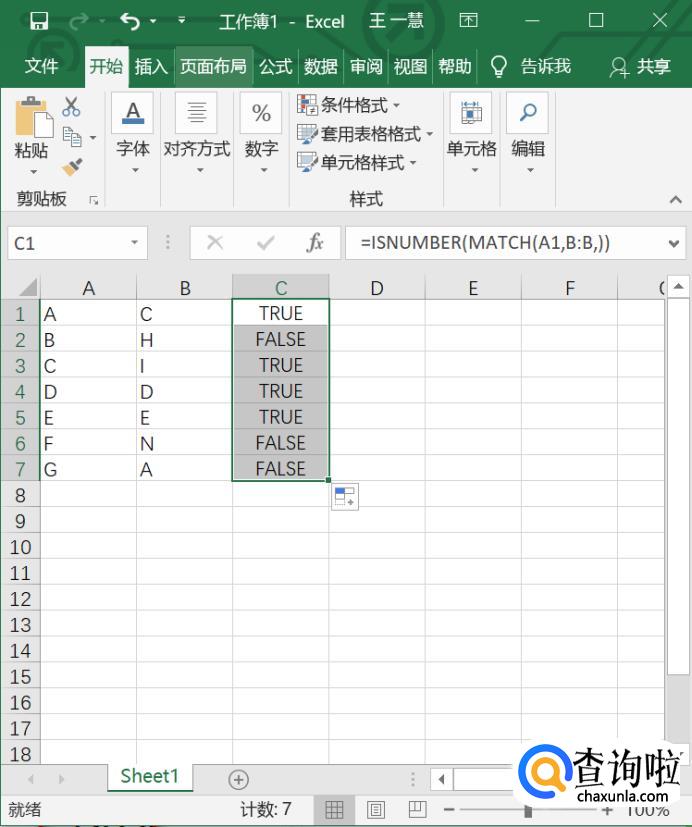This screenshot has width=692, height=827.
Task: Switch to the 帮助 ribbon tab
Action: pyautogui.click(x=455, y=66)
